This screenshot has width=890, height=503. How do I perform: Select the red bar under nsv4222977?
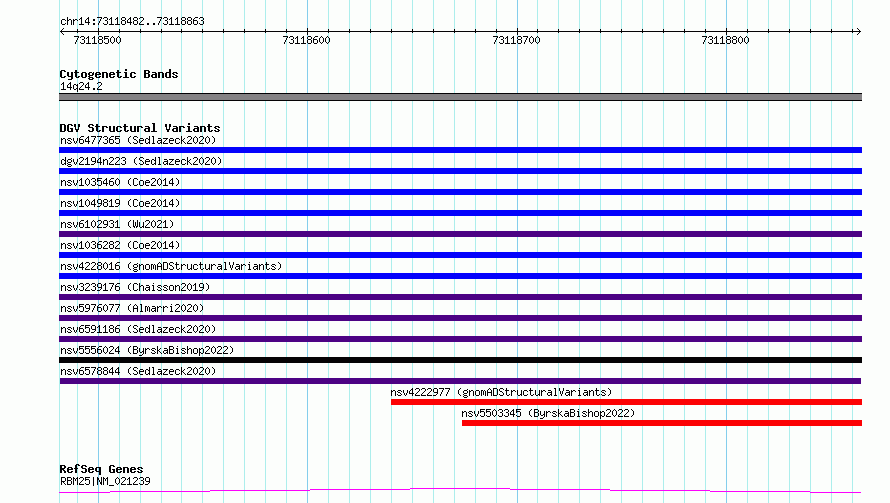(626, 402)
